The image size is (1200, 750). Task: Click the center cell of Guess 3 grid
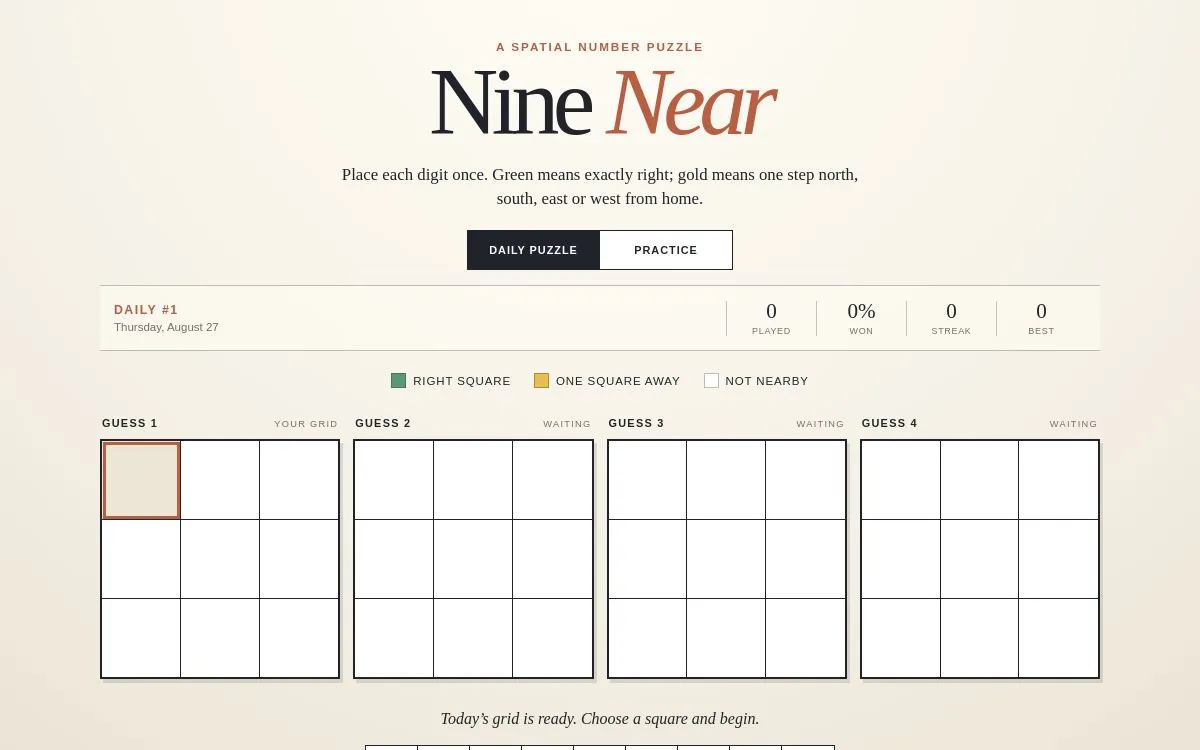click(726, 559)
